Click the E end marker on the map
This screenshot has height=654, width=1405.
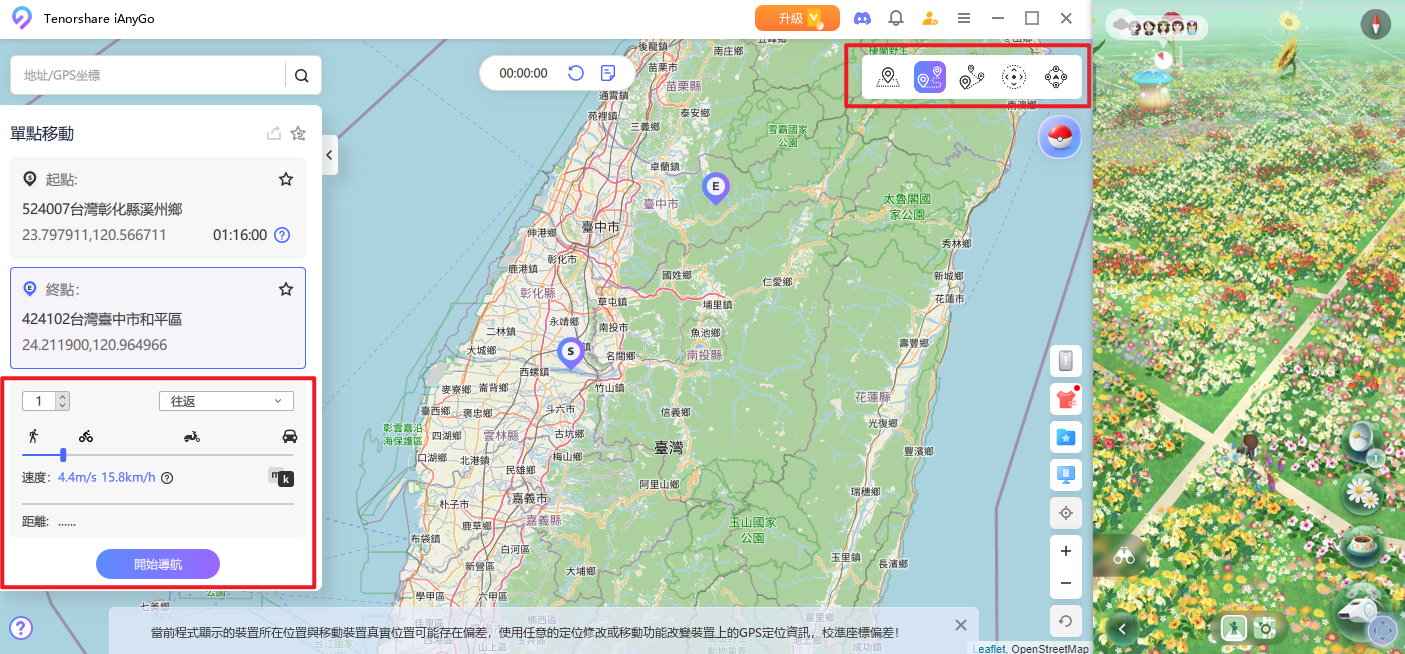tap(715, 188)
